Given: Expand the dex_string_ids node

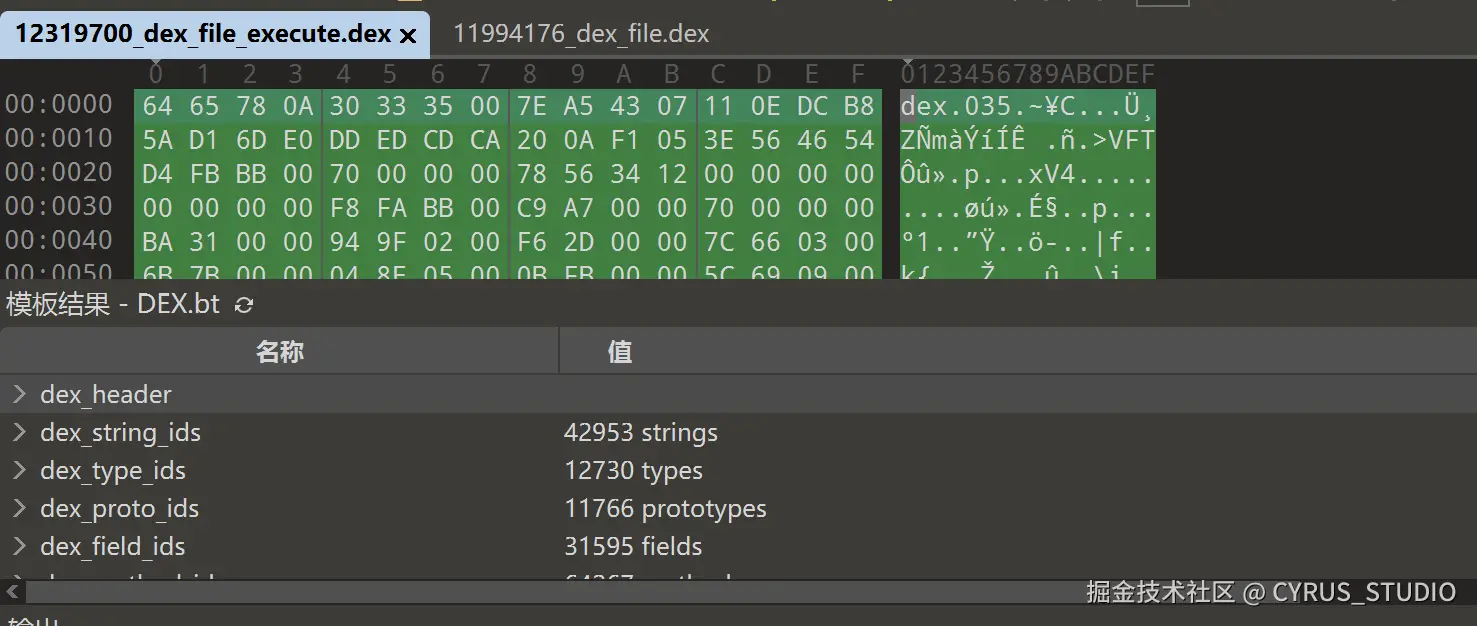Looking at the screenshot, I should pyautogui.click(x=18, y=432).
